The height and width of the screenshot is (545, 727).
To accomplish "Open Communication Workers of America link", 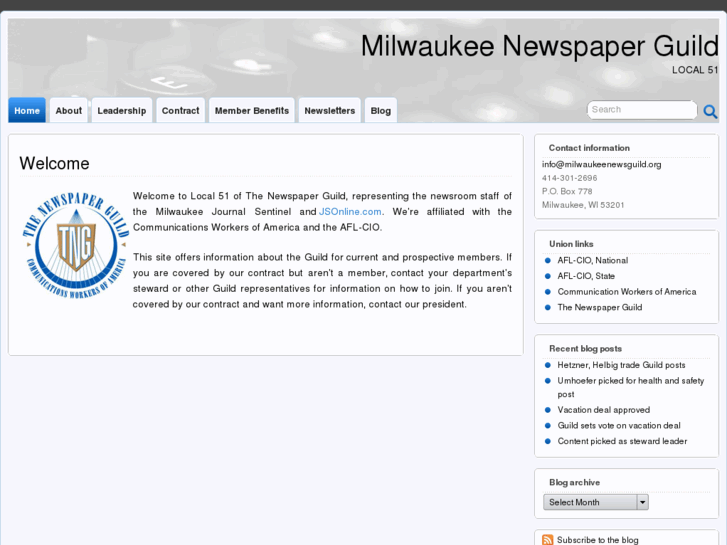I will tap(627, 292).
